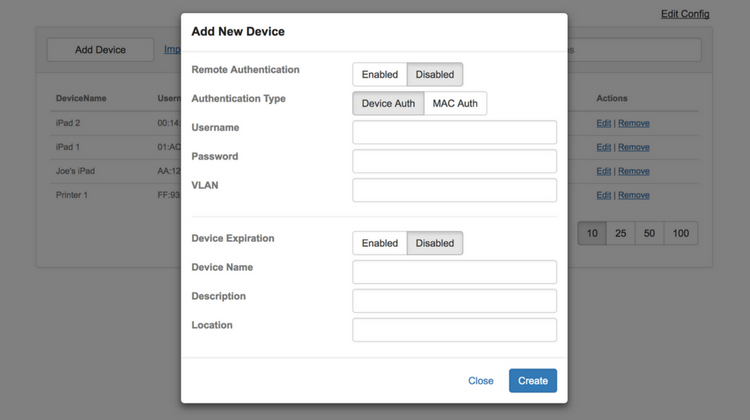
Task: Click the Add Device button
Action: [100, 50]
